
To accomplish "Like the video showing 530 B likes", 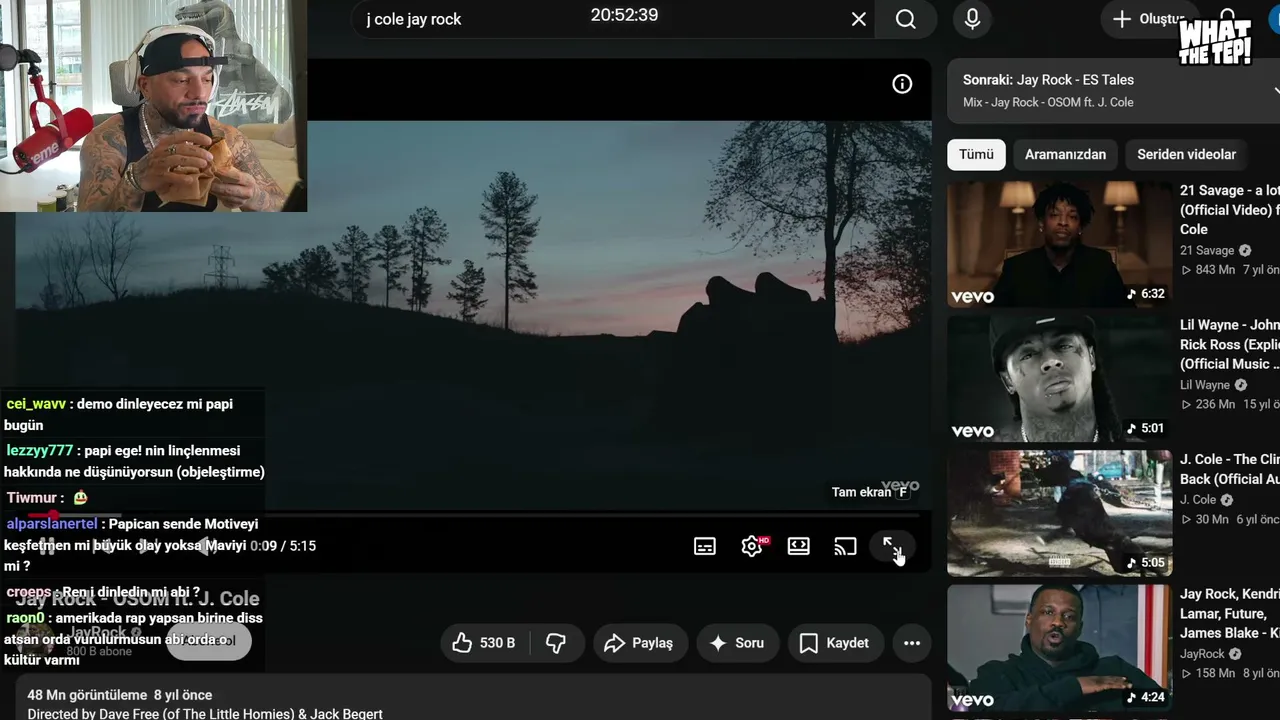I will [483, 643].
